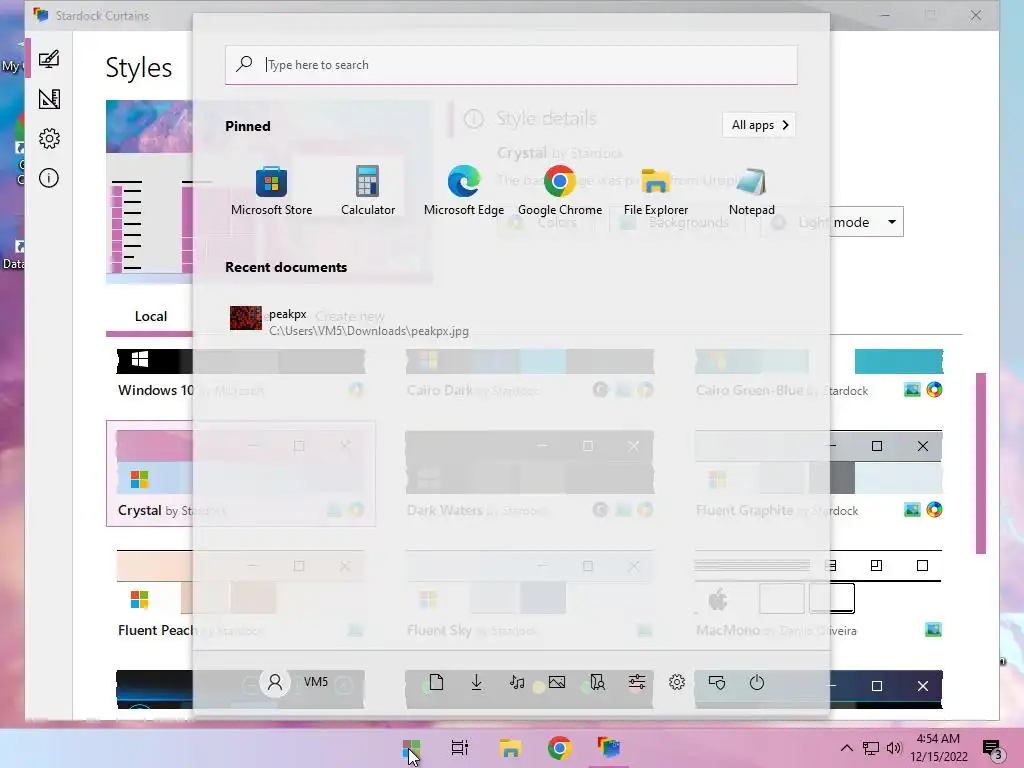This screenshot has height=768, width=1024.
Task: Open the Styles page icon in Curtains sidebar
Action: (49, 59)
